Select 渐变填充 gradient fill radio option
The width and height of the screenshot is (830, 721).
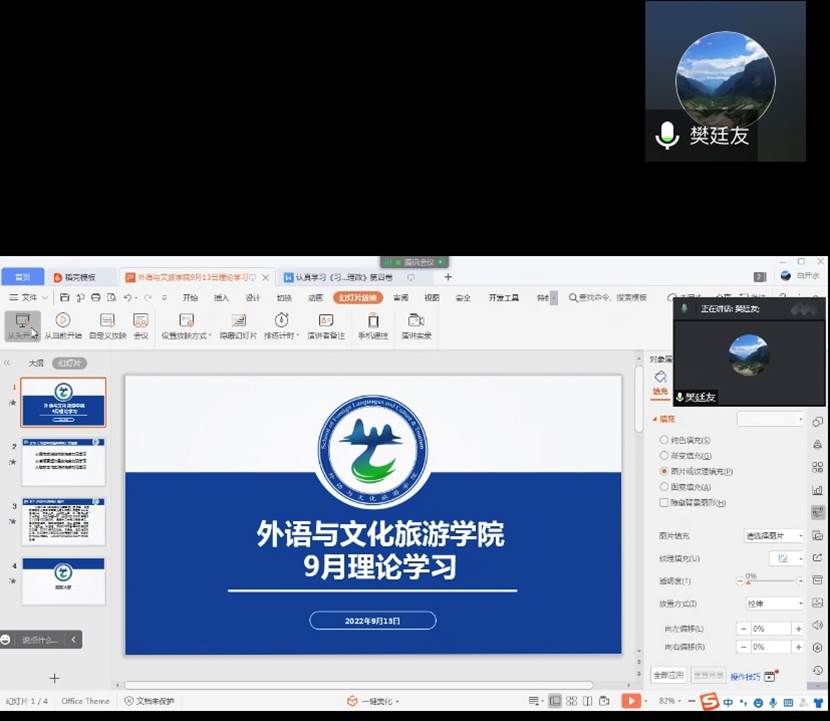click(665, 455)
